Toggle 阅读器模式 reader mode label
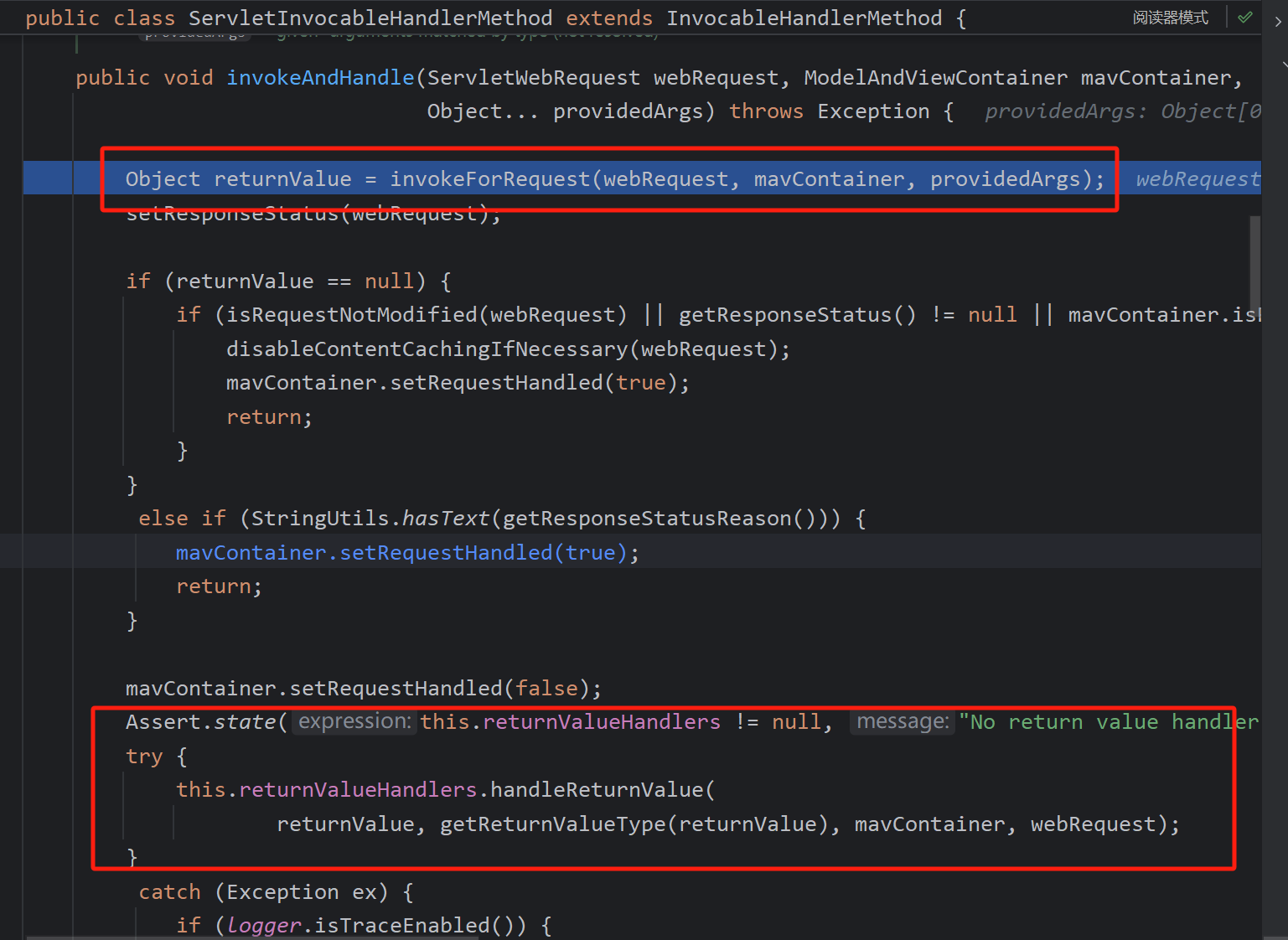The width and height of the screenshot is (1288, 940). pos(1171,18)
